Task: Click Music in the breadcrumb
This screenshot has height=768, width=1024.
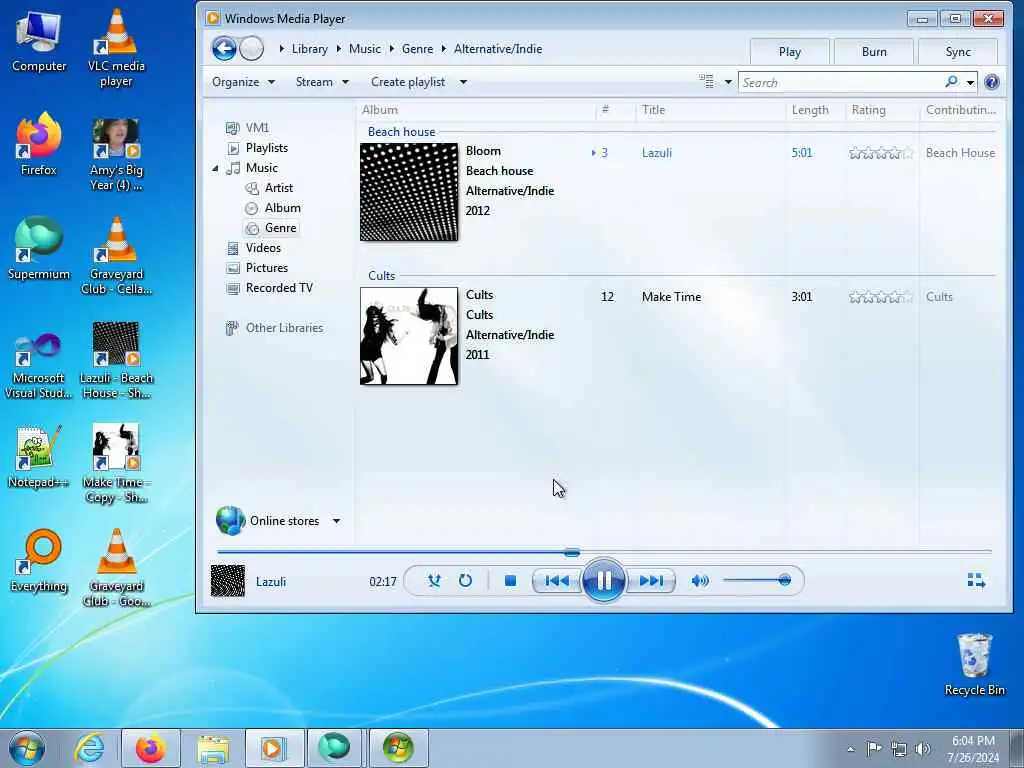Action: (x=364, y=49)
